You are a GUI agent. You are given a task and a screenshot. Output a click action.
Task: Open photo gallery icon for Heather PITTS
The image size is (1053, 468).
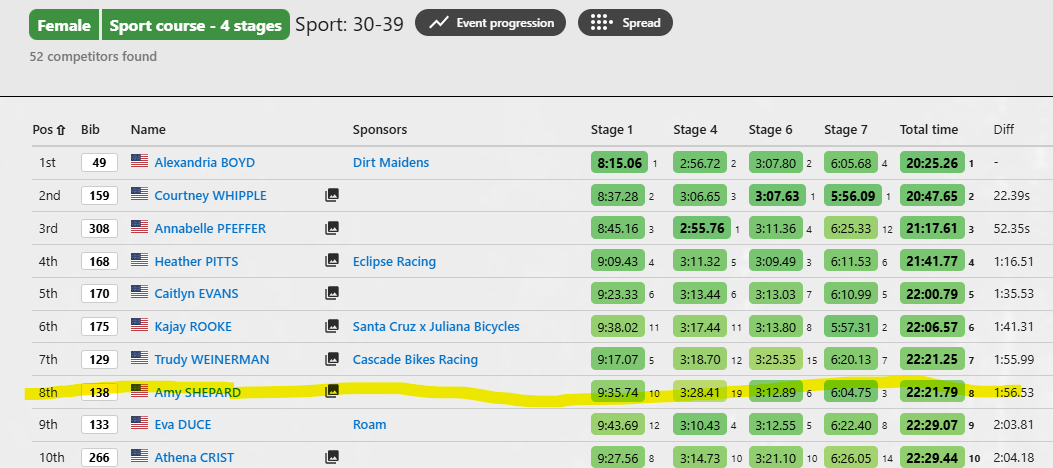(x=331, y=261)
